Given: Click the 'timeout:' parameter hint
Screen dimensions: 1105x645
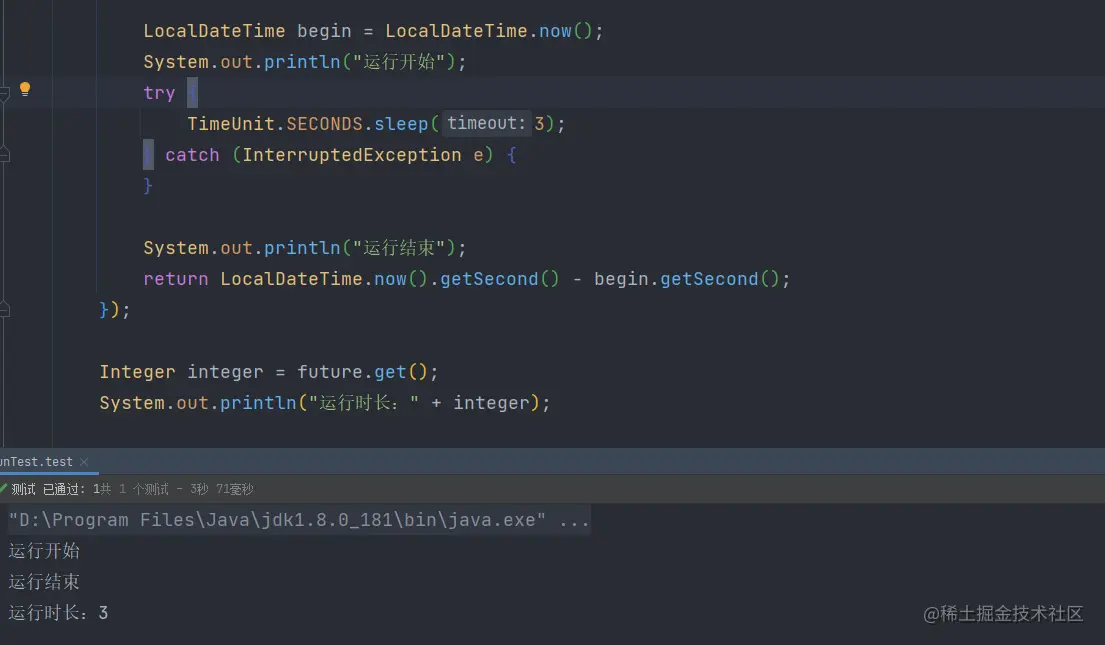Looking at the screenshot, I should pos(486,123).
